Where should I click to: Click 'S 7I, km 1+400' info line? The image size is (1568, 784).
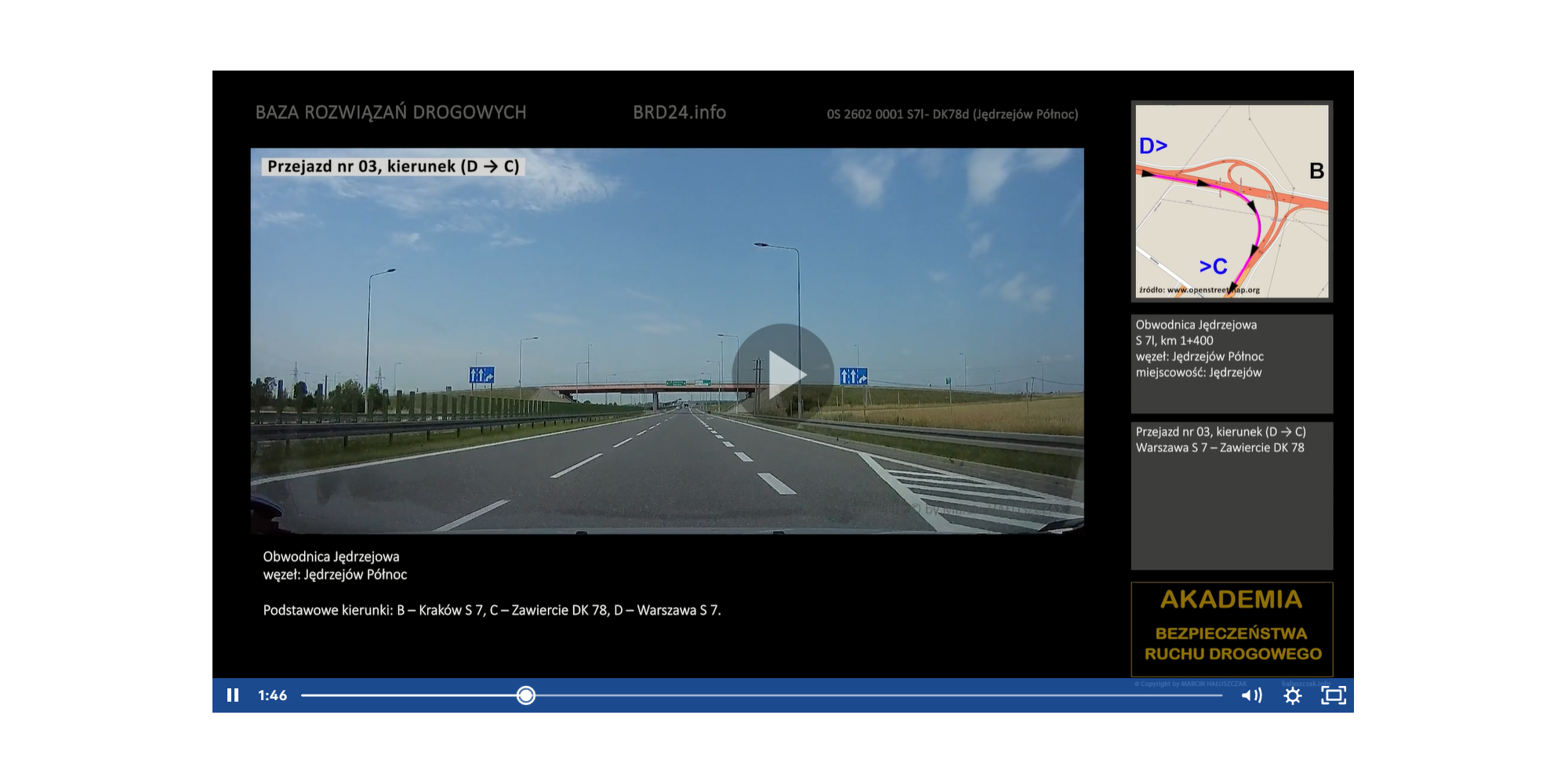point(1174,340)
